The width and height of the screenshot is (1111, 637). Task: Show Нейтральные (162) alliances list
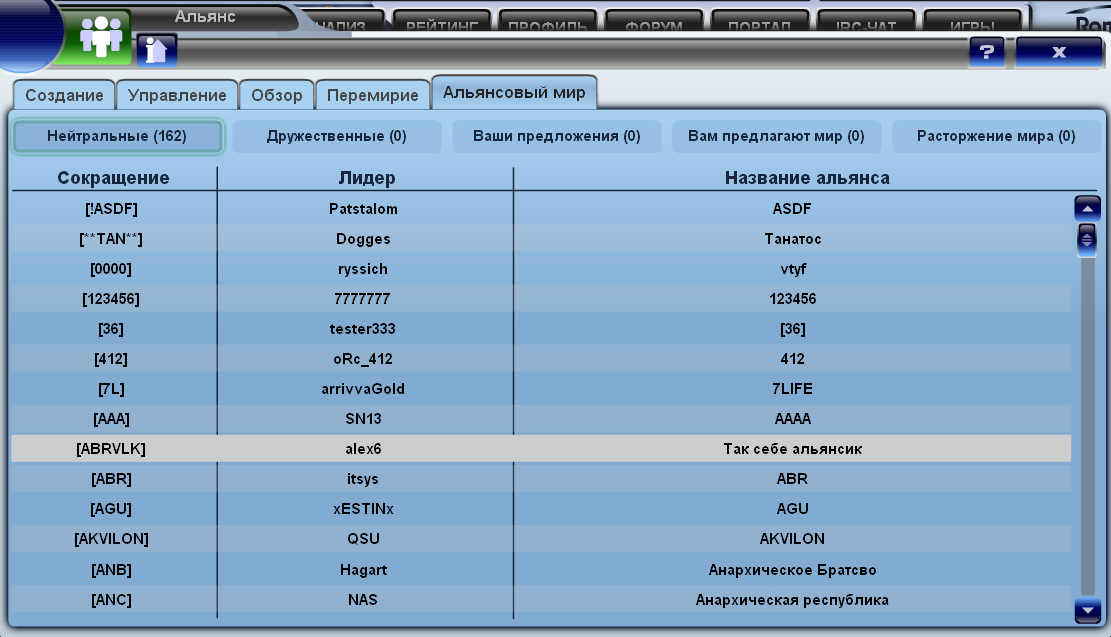coord(117,136)
